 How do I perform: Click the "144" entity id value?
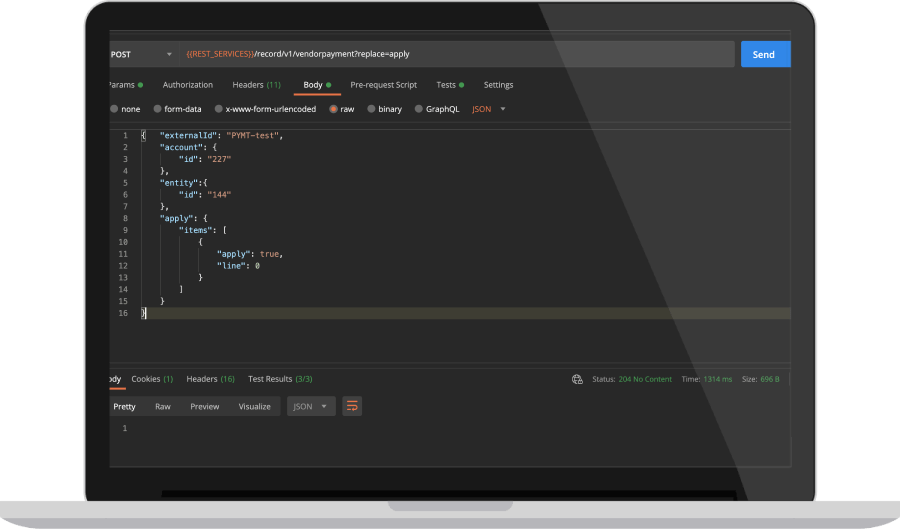(x=219, y=195)
